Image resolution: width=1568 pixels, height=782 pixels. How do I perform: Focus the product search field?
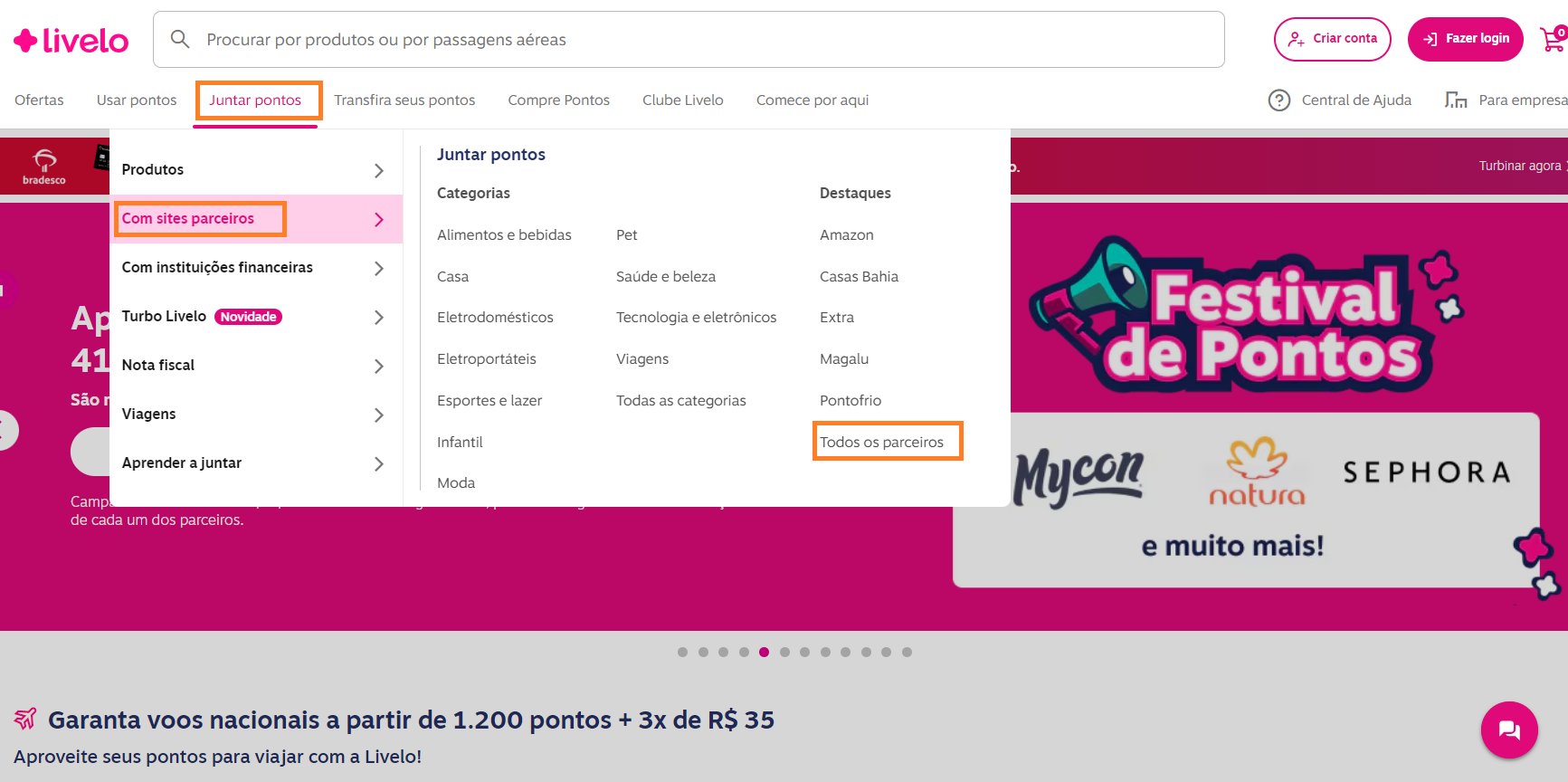pyautogui.click(x=689, y=40)
